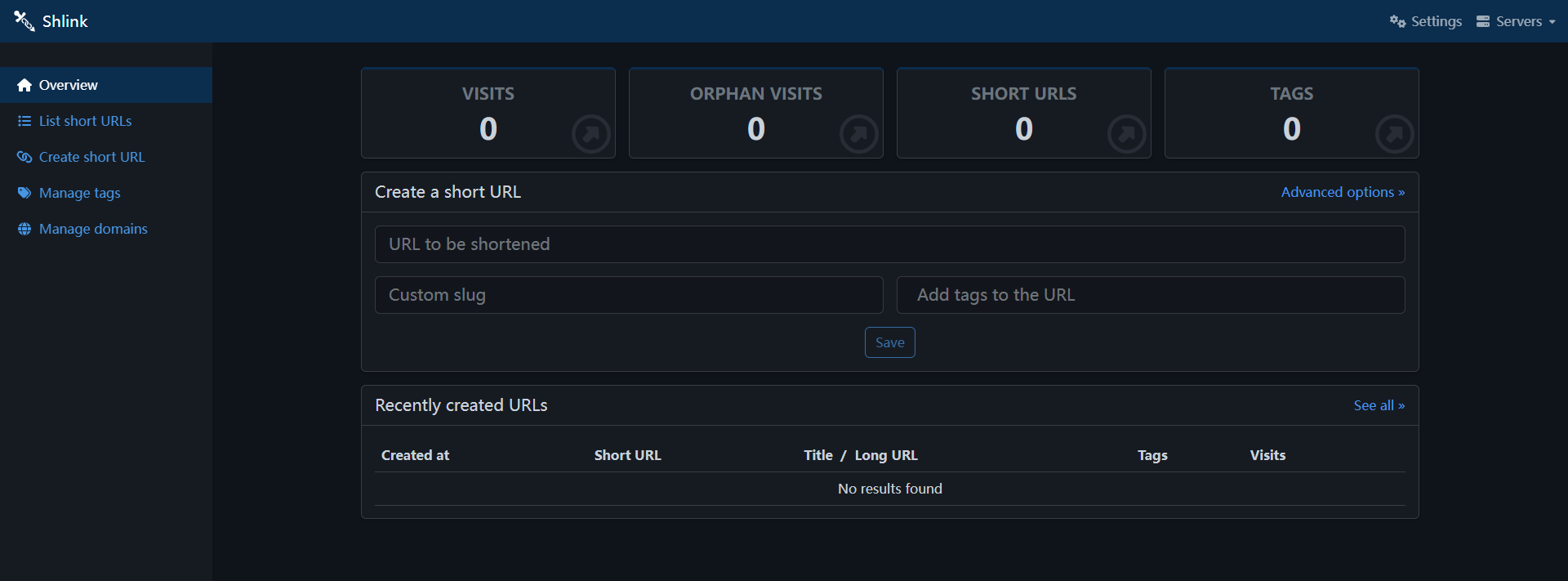Click the Created at column header
This screenshot has width=1568, height=581.
click(x=415, y=455)
